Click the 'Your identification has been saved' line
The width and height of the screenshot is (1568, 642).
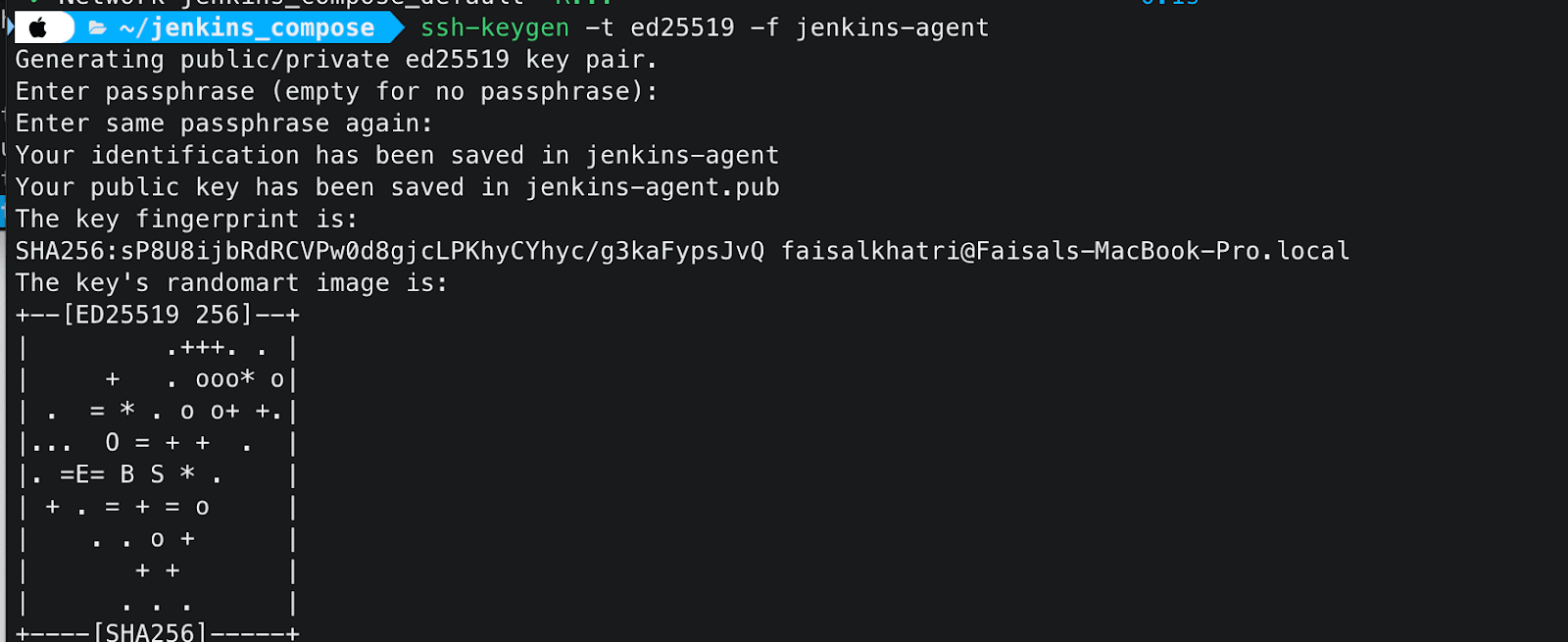(397, 156)
